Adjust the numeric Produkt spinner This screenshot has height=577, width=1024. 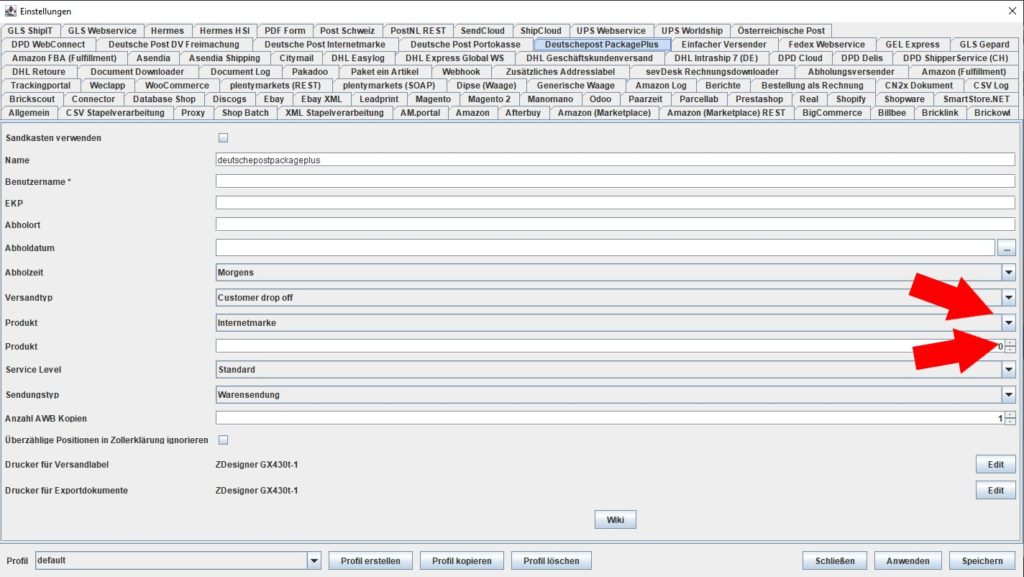point(1010,347)
